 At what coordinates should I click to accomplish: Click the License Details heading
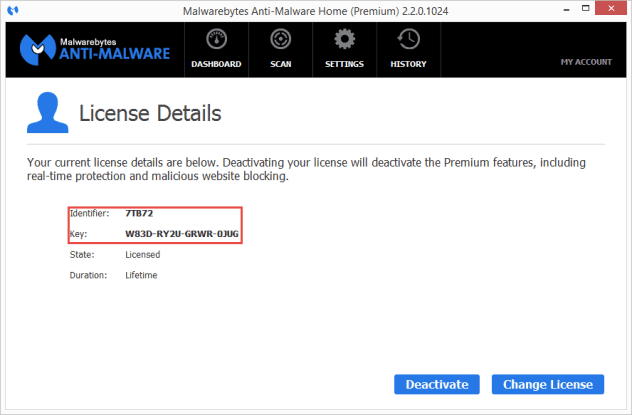(x=150, y=113)
